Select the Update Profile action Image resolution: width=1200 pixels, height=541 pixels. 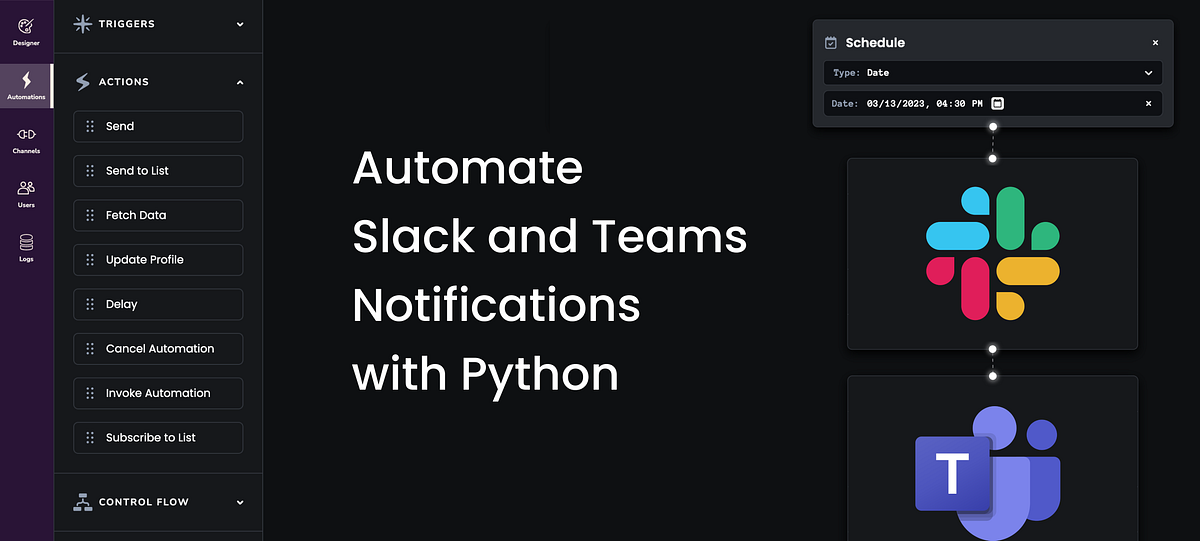coord(158,260)
